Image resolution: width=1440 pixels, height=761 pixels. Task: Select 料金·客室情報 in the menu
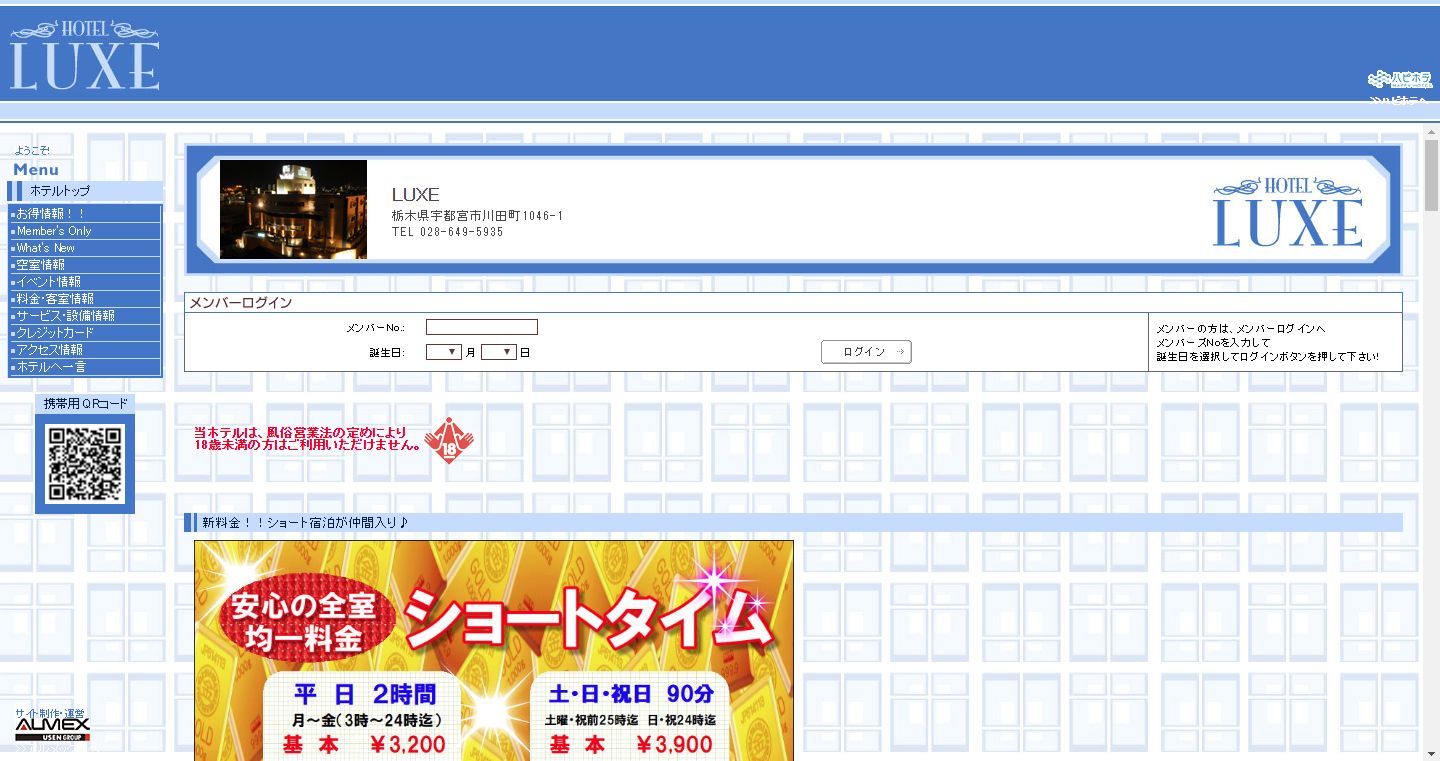pos(55,299)
